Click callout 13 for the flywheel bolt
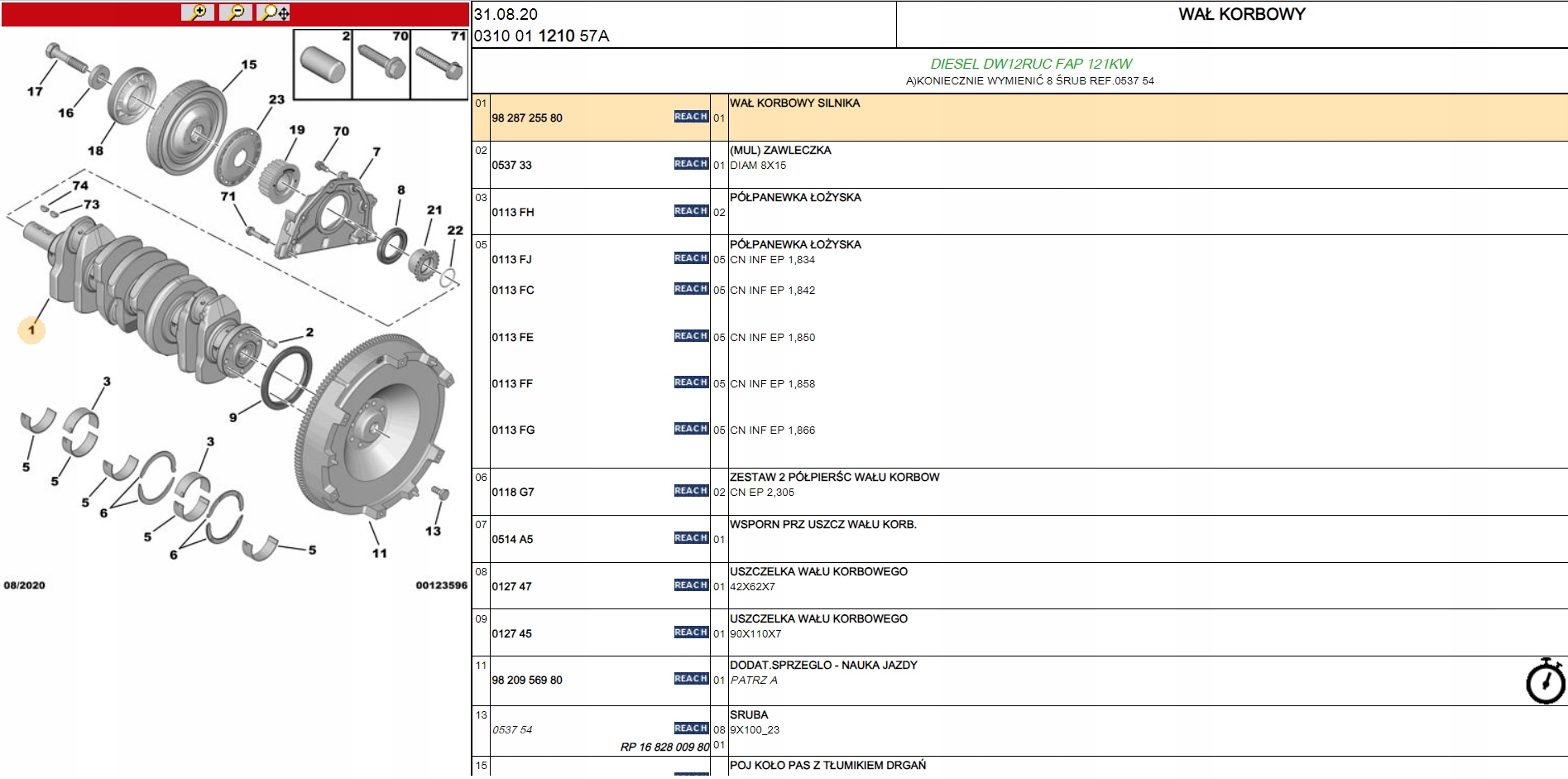The height and width of the screenshot is (779, 1568). click(433, 531)
